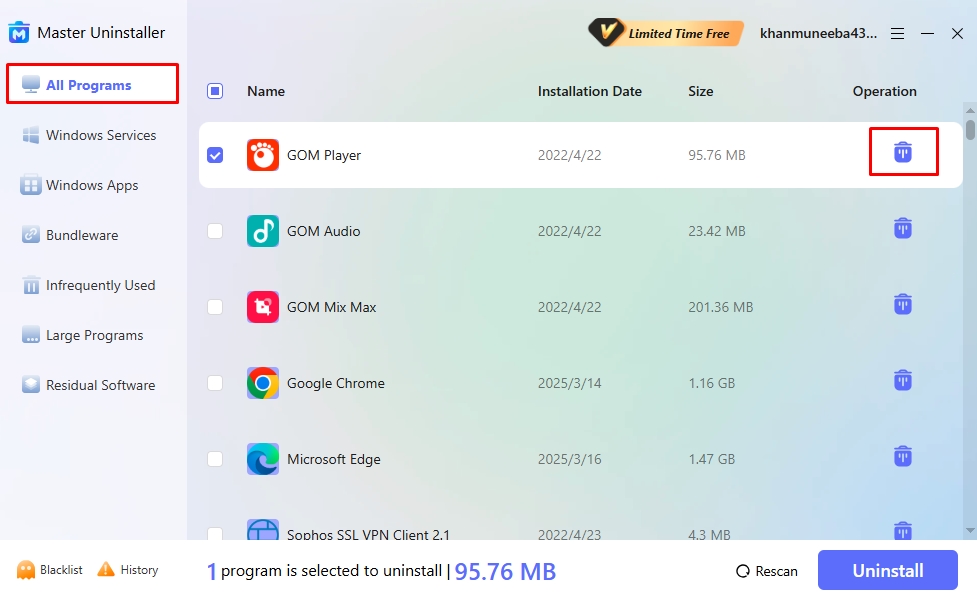
Task: Uncheck the GOM Player checkbox
Action: click(215, 155)
